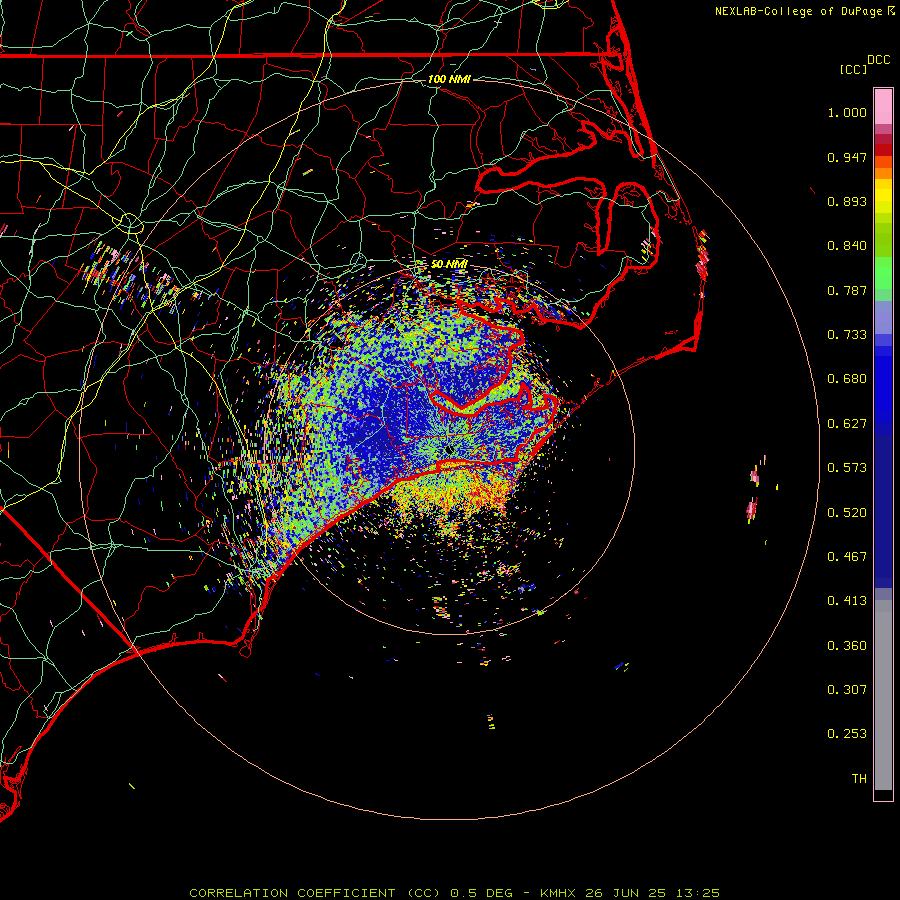The height and width of the screenshot is (900, 900).
Task: Click the 100 NMI range ring label
Action: coord(449,79)
